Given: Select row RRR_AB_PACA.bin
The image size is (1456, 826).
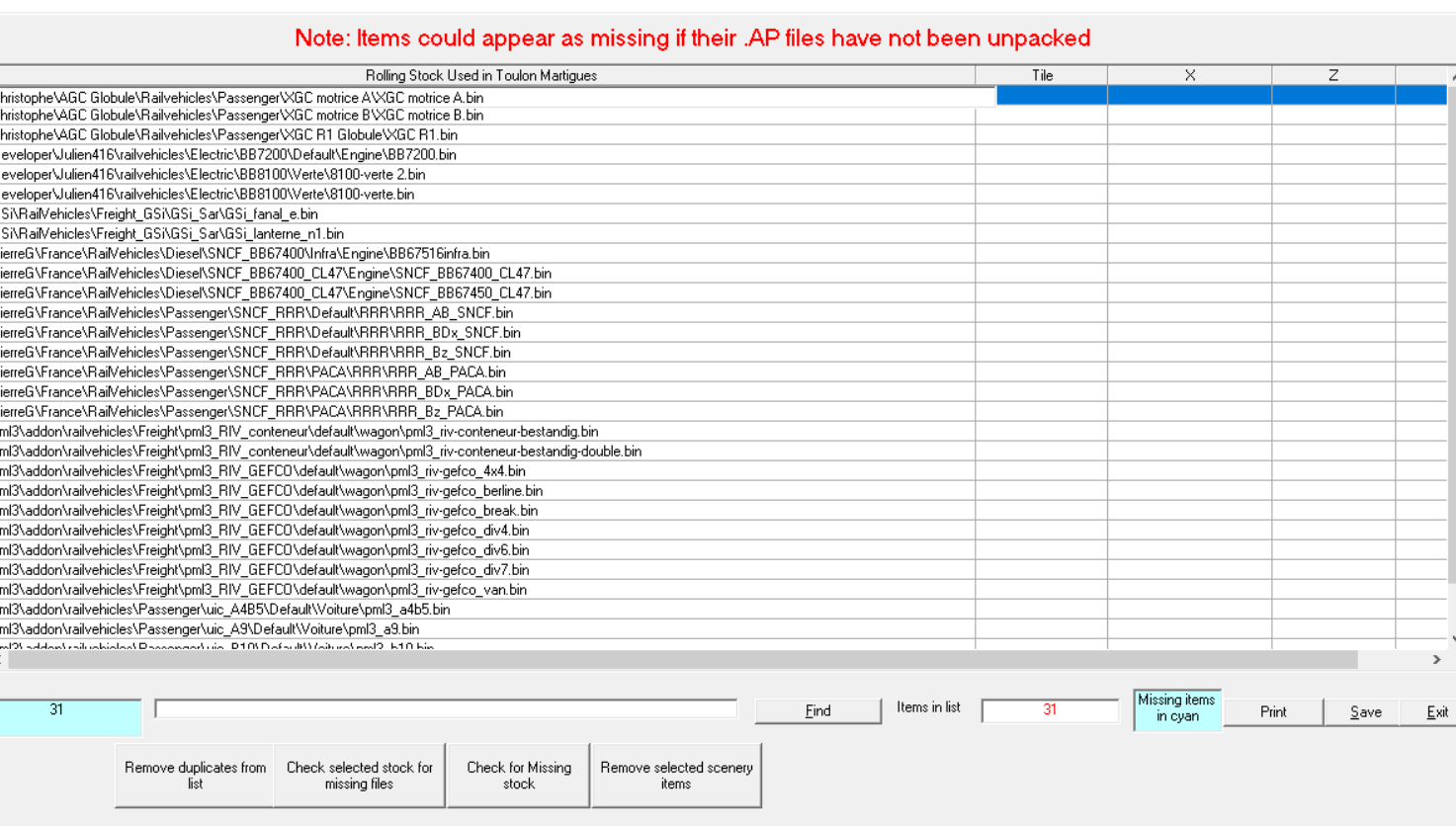Looking at the screenshot, I should click(x=487, y=372).
